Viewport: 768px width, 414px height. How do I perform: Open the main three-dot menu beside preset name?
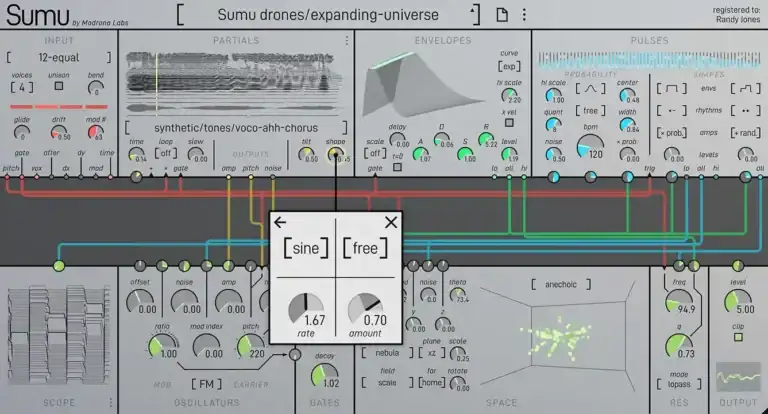click(x=524, y=15)
